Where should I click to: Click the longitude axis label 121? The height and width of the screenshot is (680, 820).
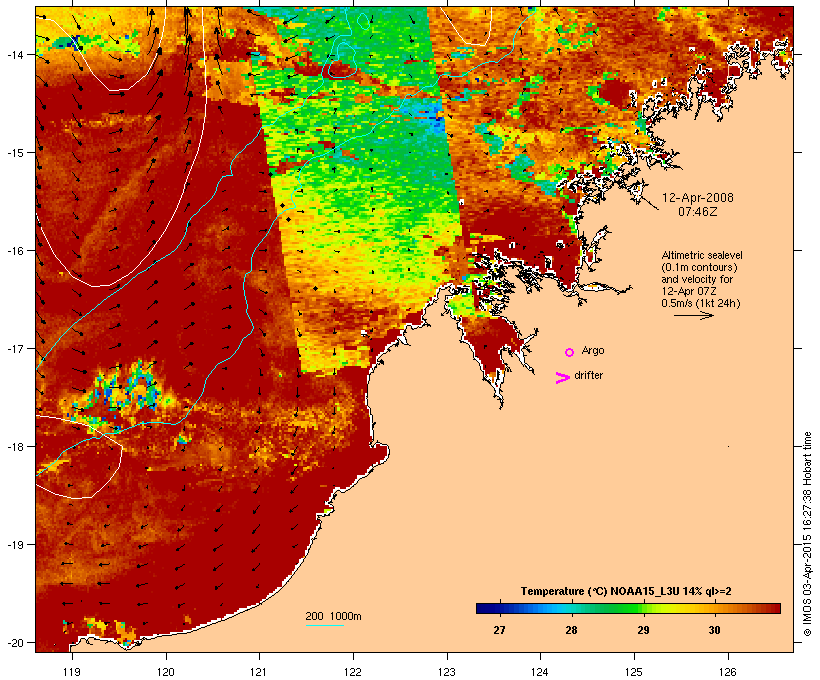coord(259,672)
